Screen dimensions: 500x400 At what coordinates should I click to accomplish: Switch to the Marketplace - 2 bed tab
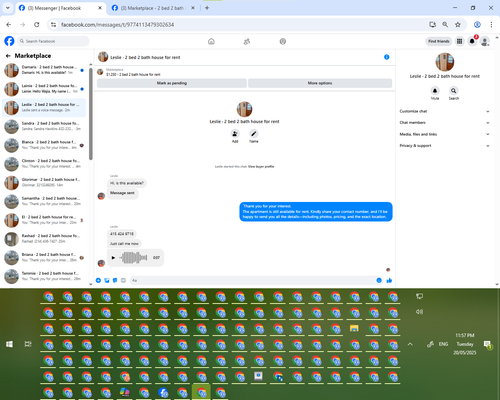[152, 8]
